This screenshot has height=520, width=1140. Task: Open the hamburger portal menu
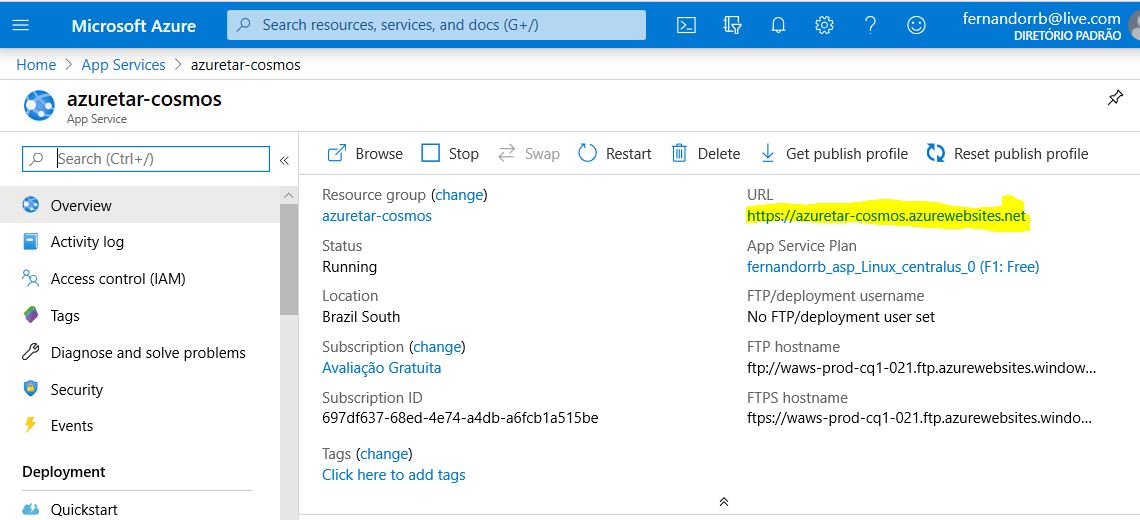click(21, 25)
